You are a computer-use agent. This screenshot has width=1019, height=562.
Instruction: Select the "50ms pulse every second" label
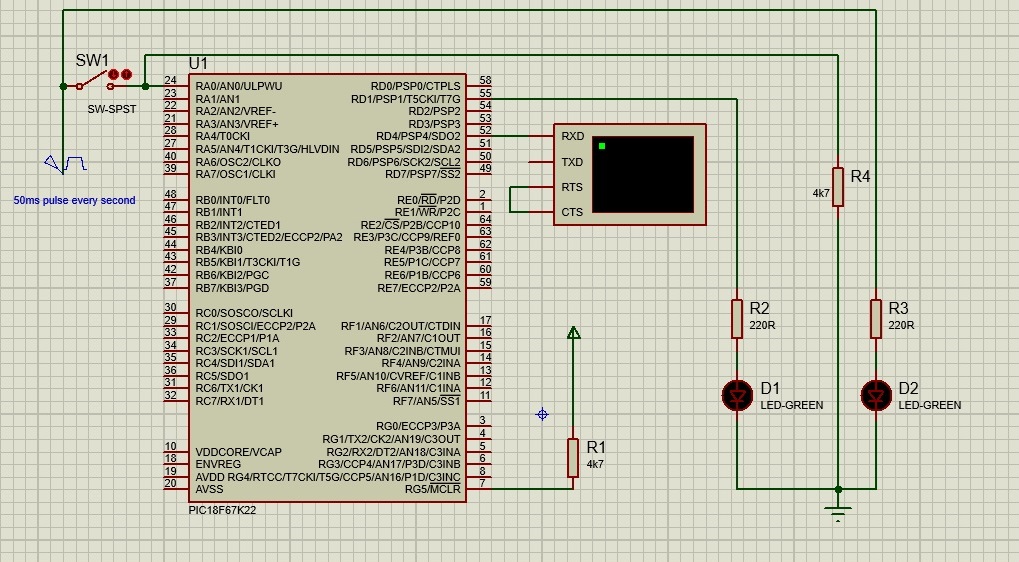[x=74, y=200]
